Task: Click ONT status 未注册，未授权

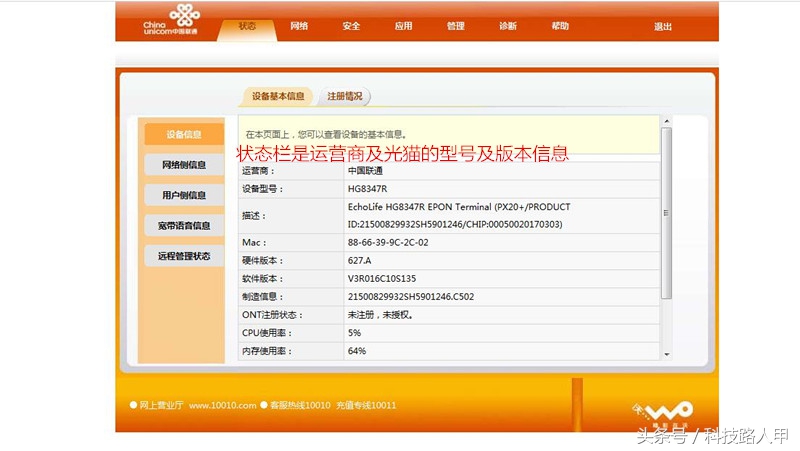Action: (x=380, y=315)
